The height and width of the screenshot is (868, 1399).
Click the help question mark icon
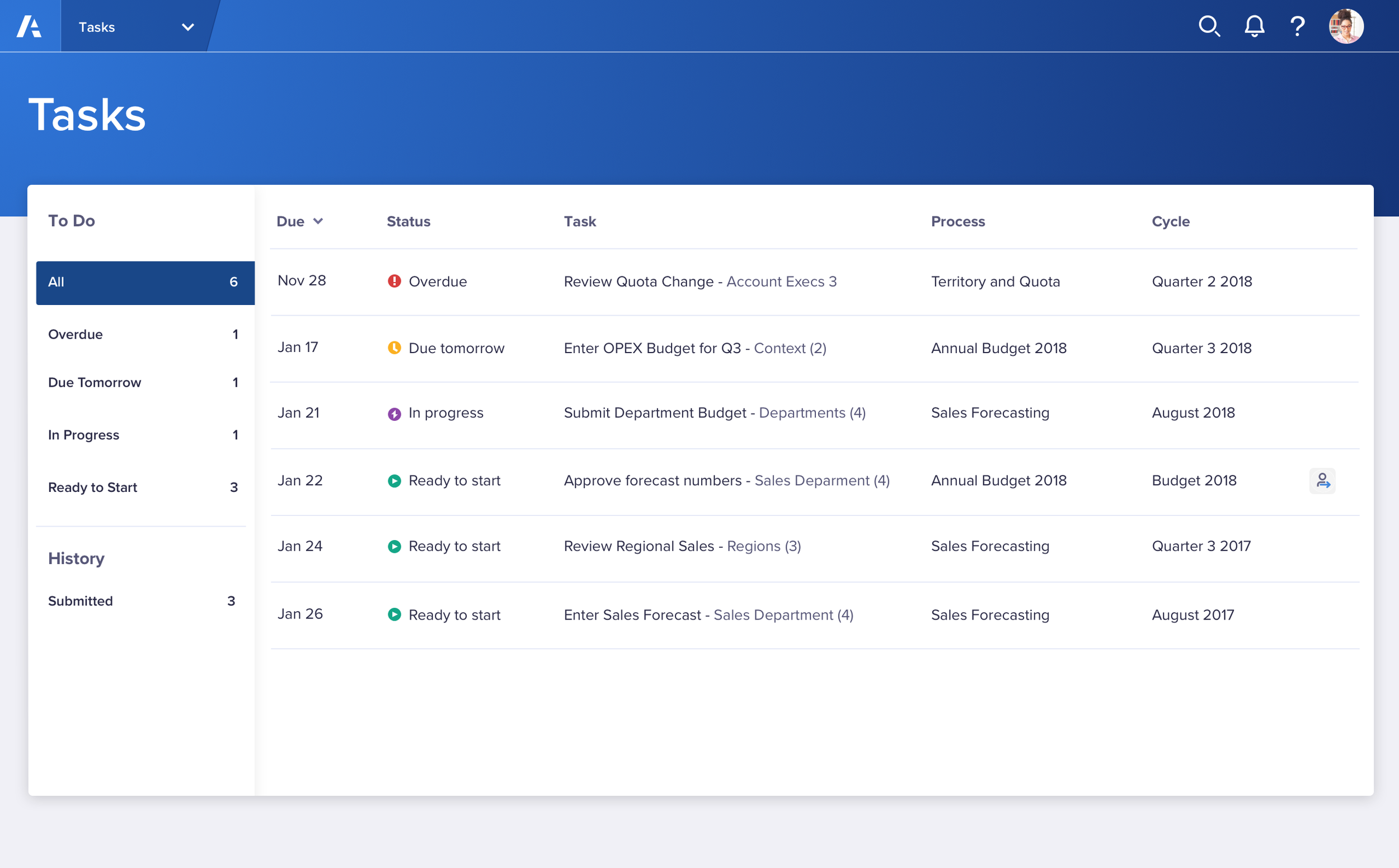(x=1297, y=26)
